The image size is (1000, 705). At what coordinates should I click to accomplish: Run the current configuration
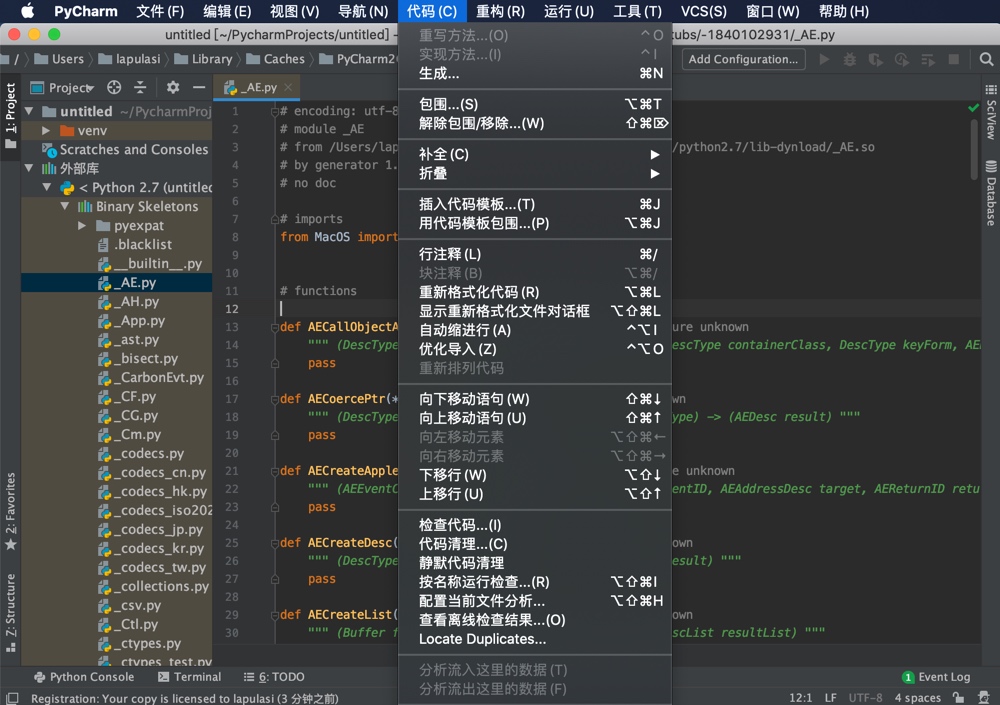(826, 59)
